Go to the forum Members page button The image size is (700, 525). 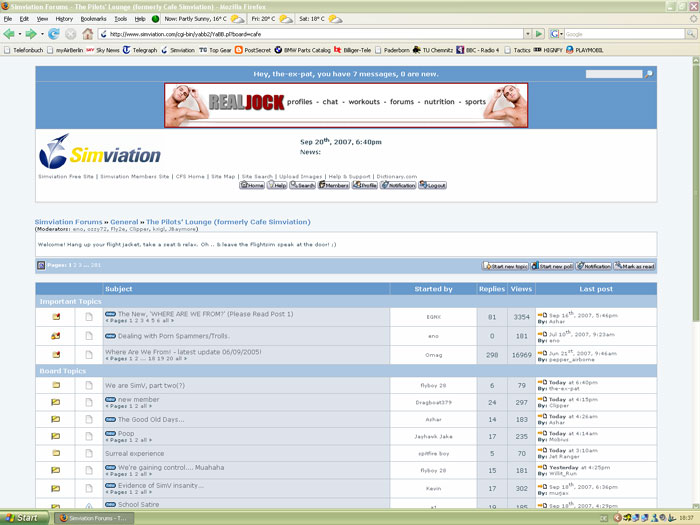pyautogui.click(x=335, y=185)
